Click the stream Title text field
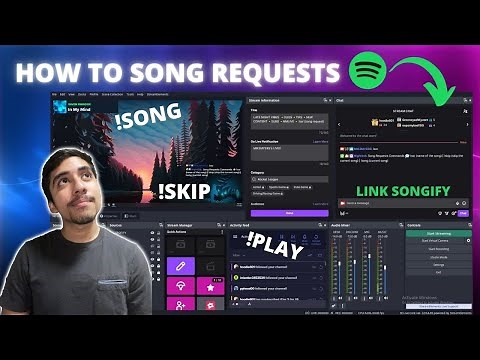This screenshot has height=360, width=480. (x=289, y=122)
